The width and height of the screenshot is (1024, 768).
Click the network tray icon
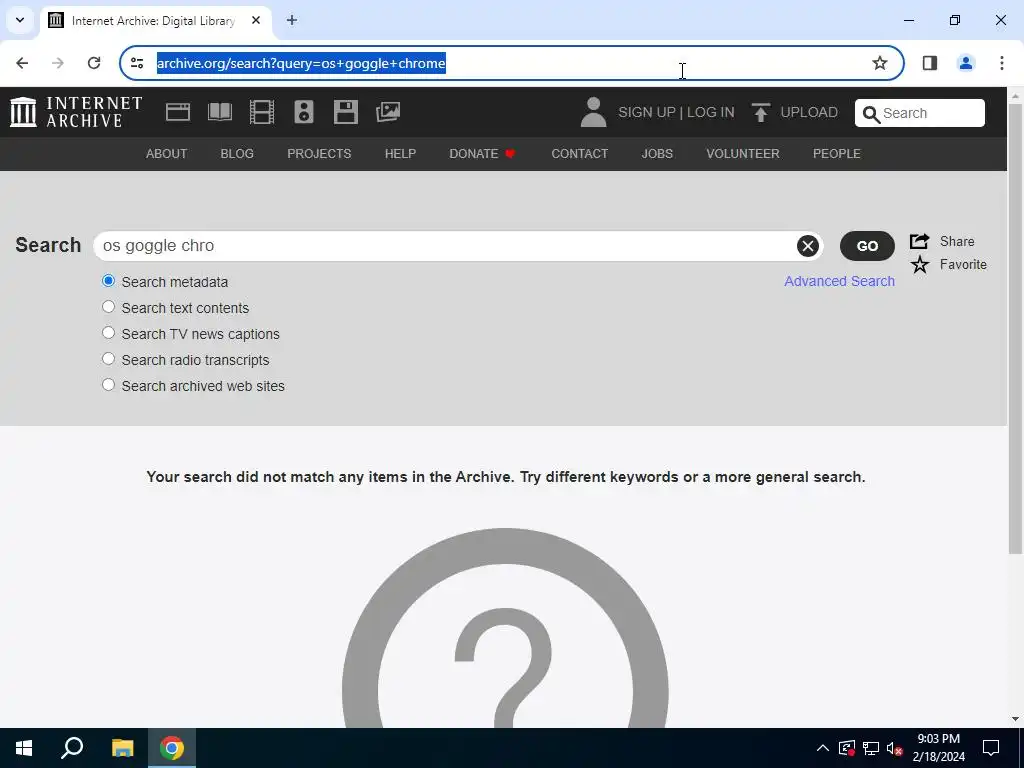tap(871, 748)
